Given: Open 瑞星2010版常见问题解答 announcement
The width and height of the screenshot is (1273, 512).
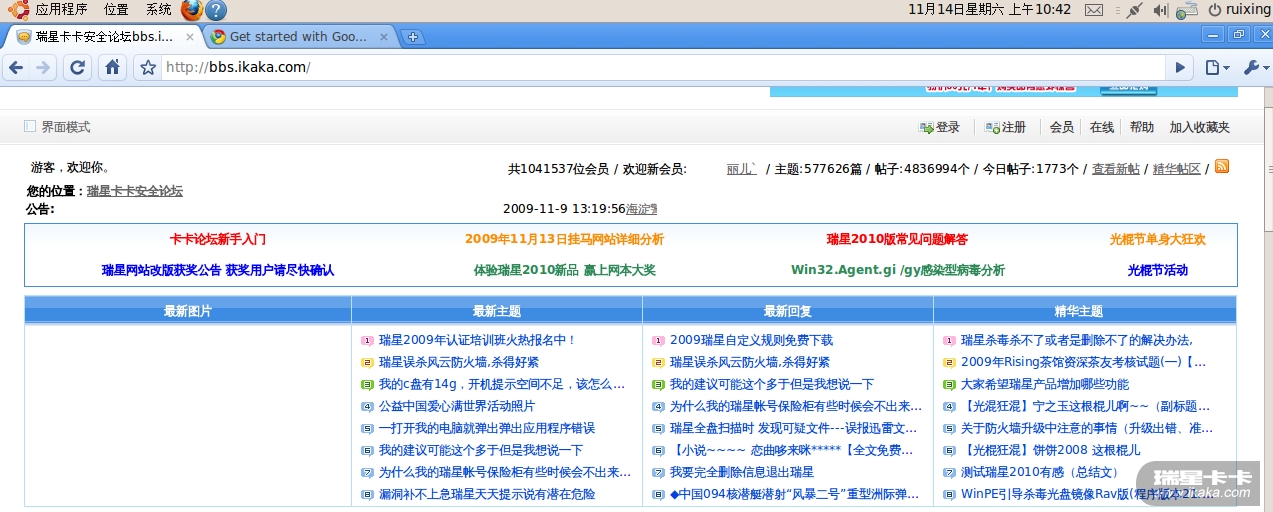Looking at the screenshot, I should (896, 239).
